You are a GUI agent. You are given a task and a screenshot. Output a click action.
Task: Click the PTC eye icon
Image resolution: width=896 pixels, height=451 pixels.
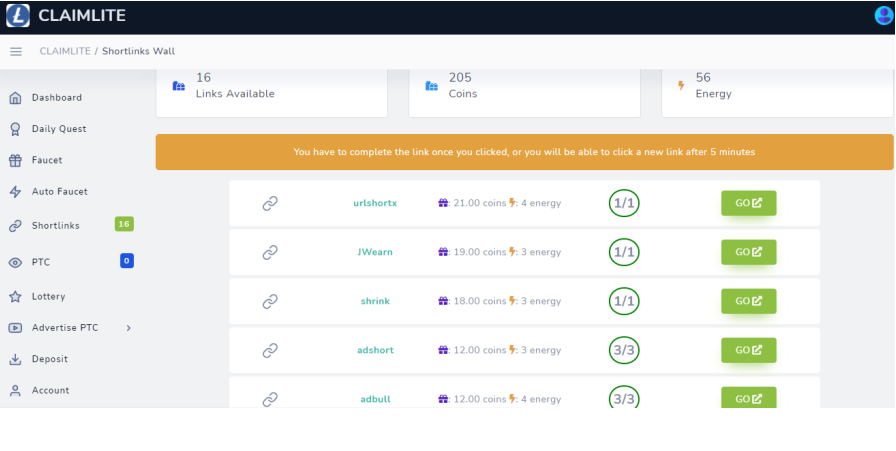tap(15, 262)
